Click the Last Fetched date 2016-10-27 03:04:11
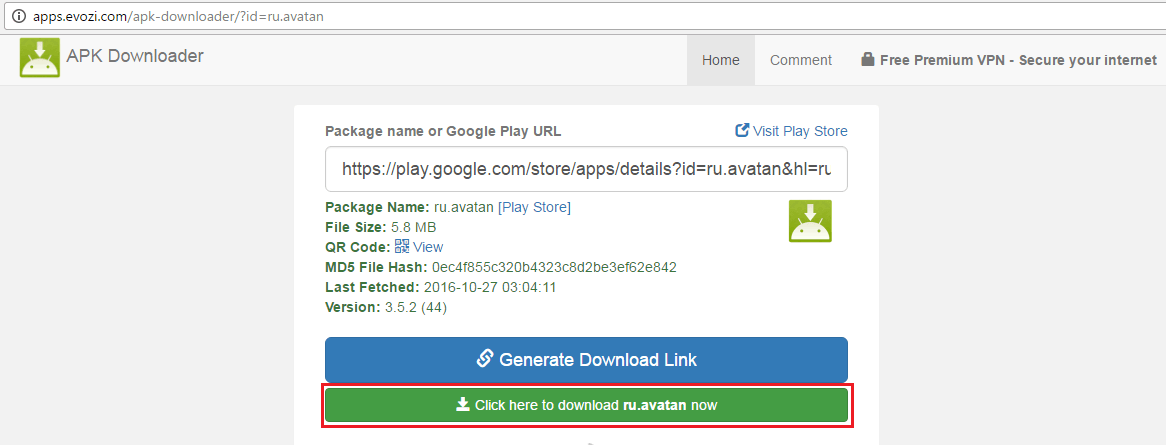The height and width of the screenshot is (445, 1166). [490, 287]
